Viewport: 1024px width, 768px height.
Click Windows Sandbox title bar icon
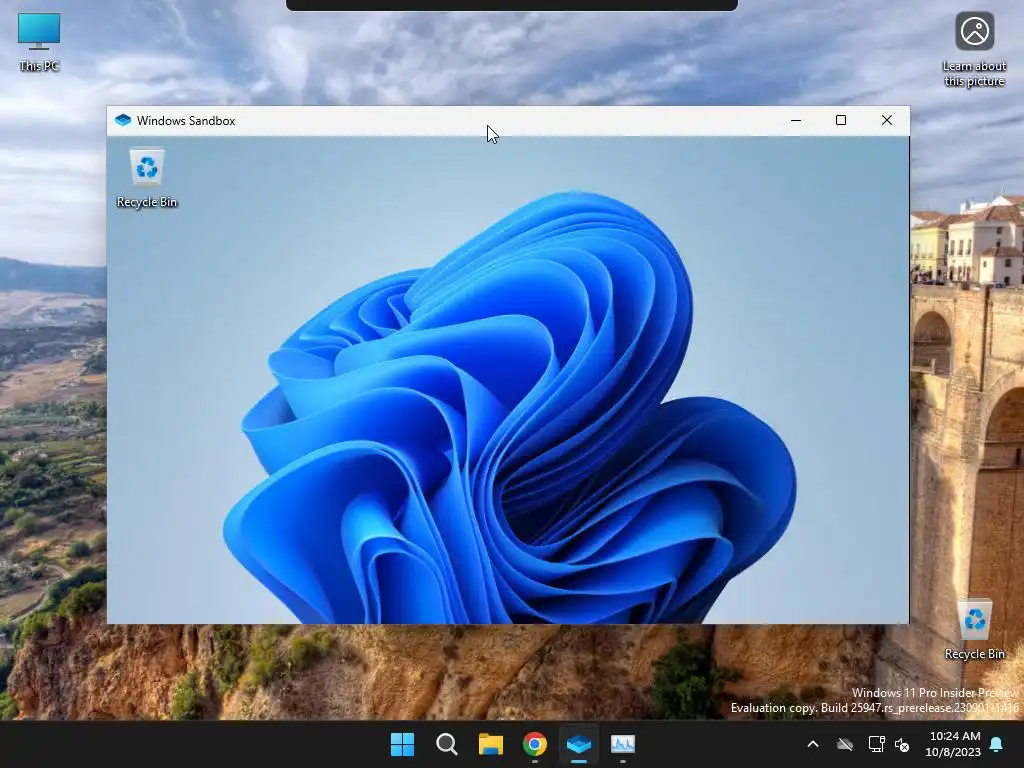tap(123, 120)
